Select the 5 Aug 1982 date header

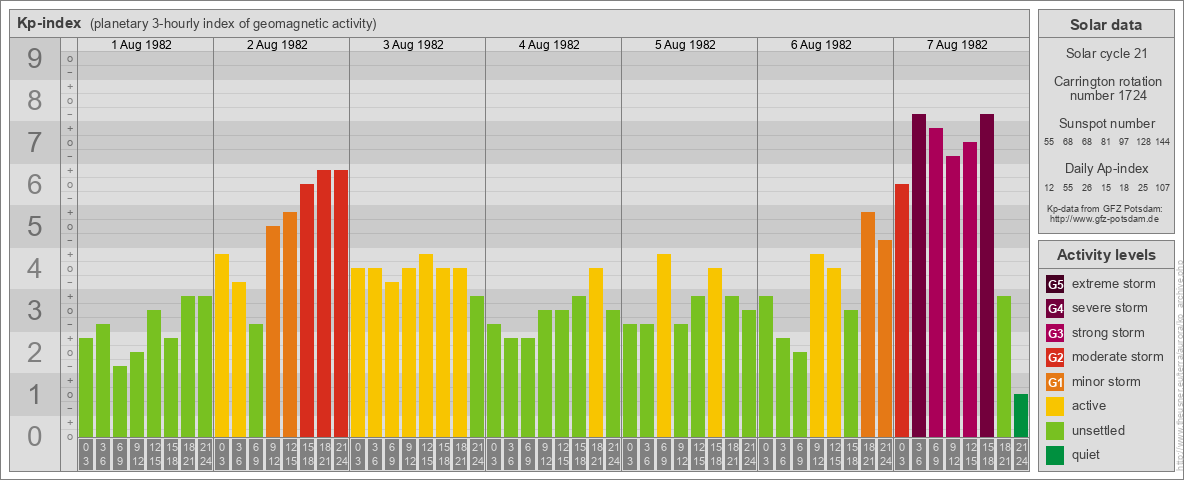coord(685,45)
